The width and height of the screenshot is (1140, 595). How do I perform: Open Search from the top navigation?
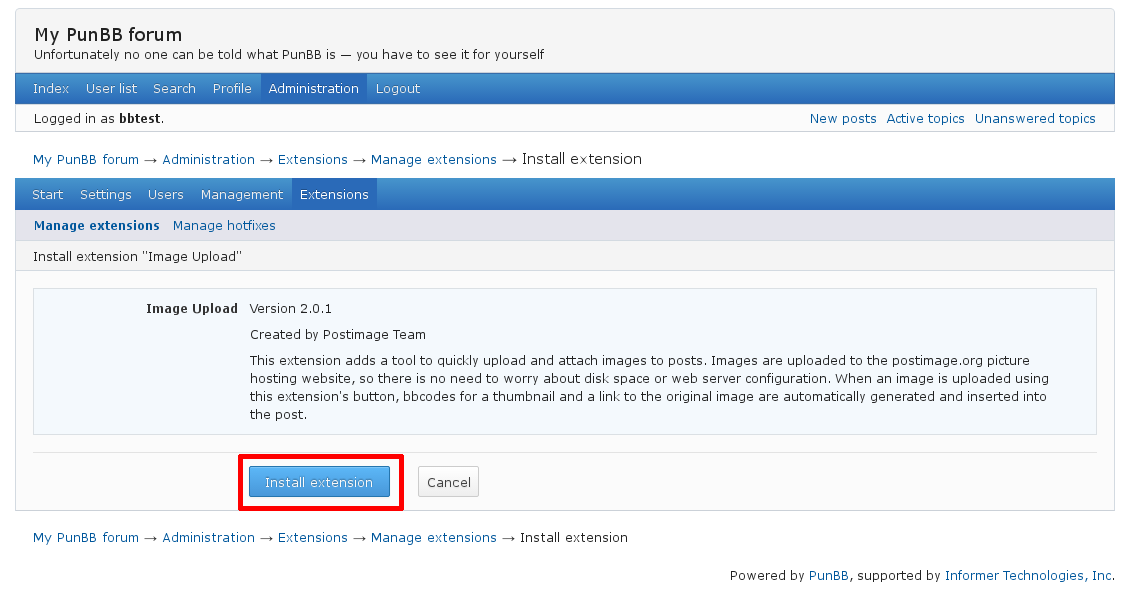coord(174,88)
